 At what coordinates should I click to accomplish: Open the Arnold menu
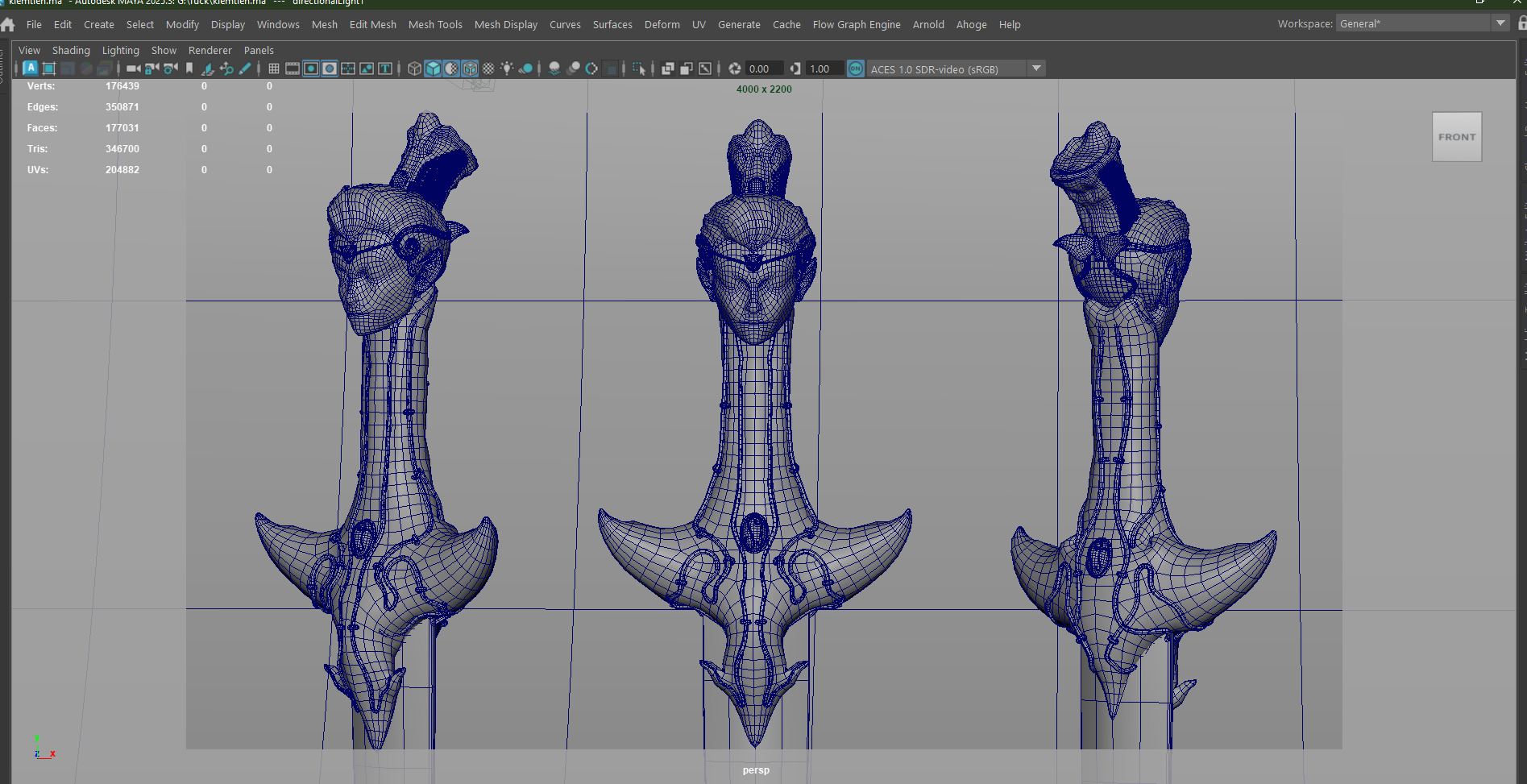[928, 24]
